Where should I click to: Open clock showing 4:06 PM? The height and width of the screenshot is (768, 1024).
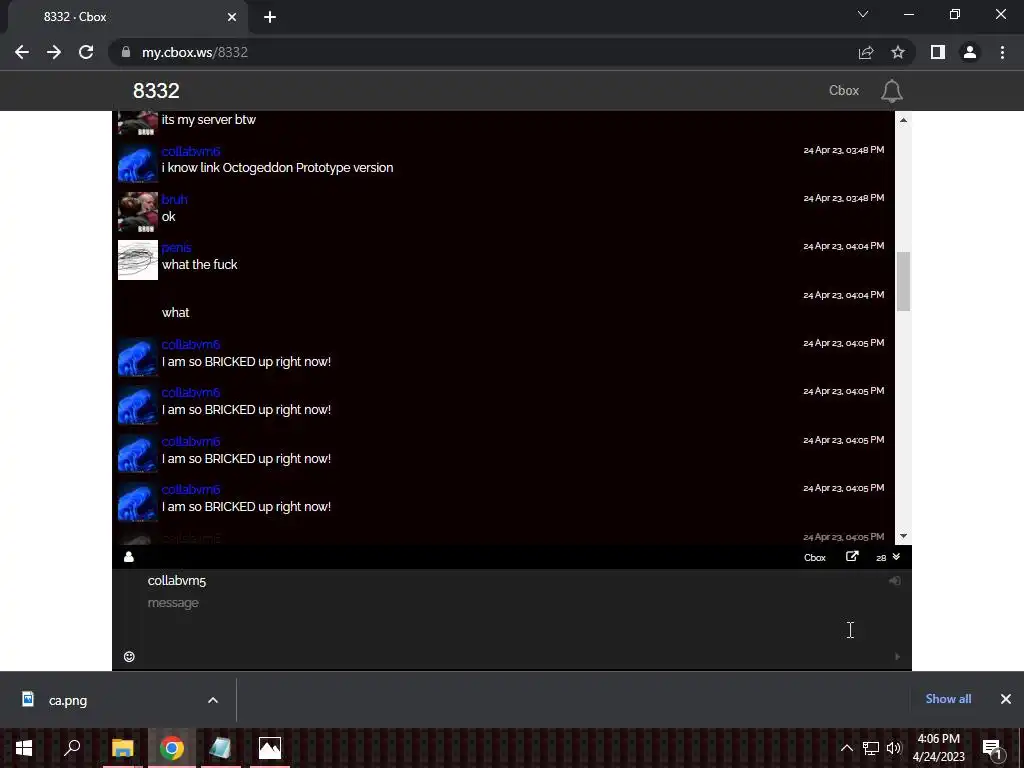point(938,748)
